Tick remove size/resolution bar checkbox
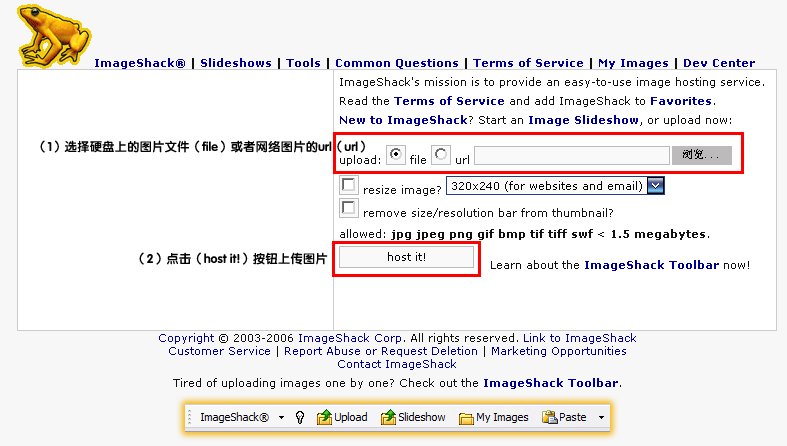This screenshot has height=446, width=787. click(x=348, y=208)
